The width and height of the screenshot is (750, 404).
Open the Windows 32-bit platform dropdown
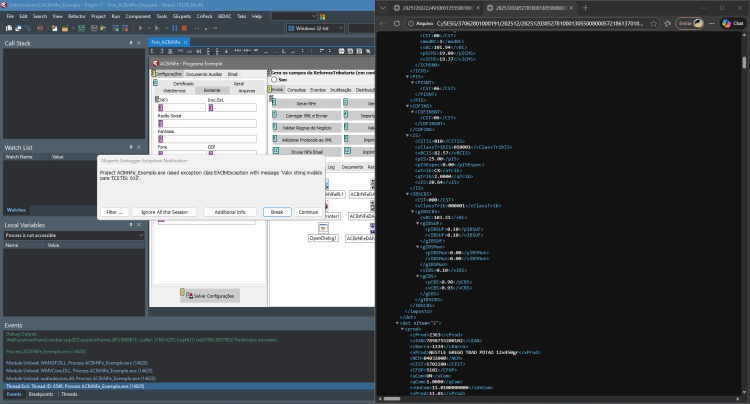point(341,28)
